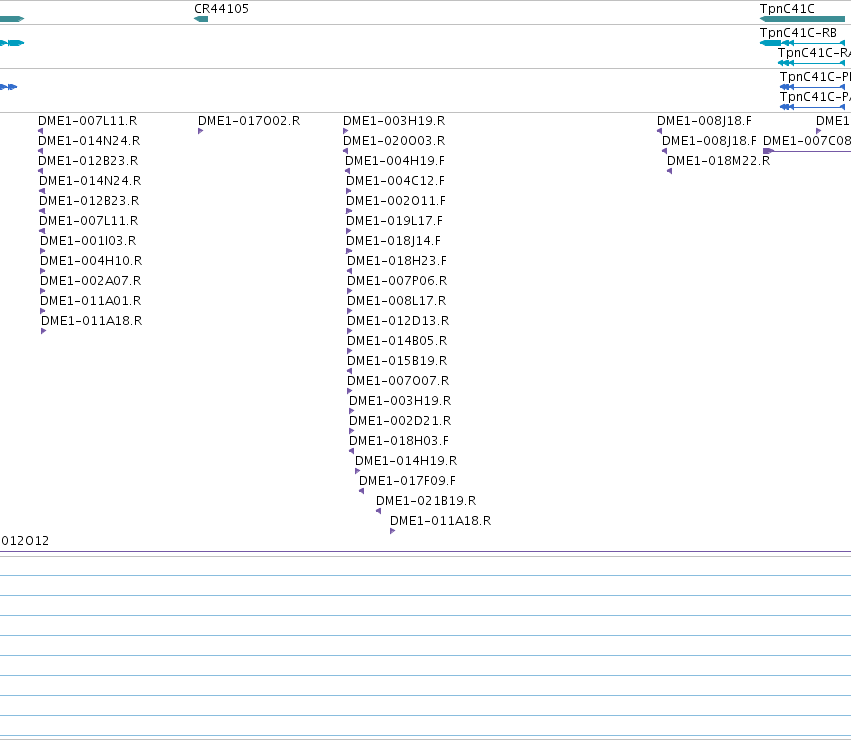Open feature DME1-002D21.R

tap(400, 421)
